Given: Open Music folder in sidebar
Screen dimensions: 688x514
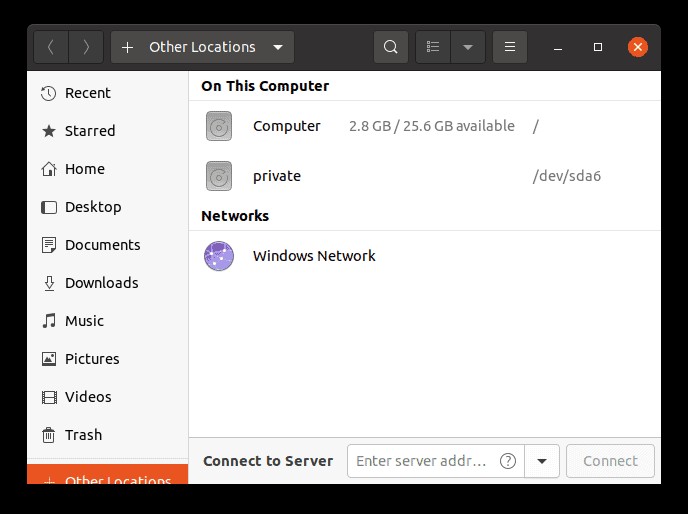Looking at the screenshot, I should [x=108, y=321].
